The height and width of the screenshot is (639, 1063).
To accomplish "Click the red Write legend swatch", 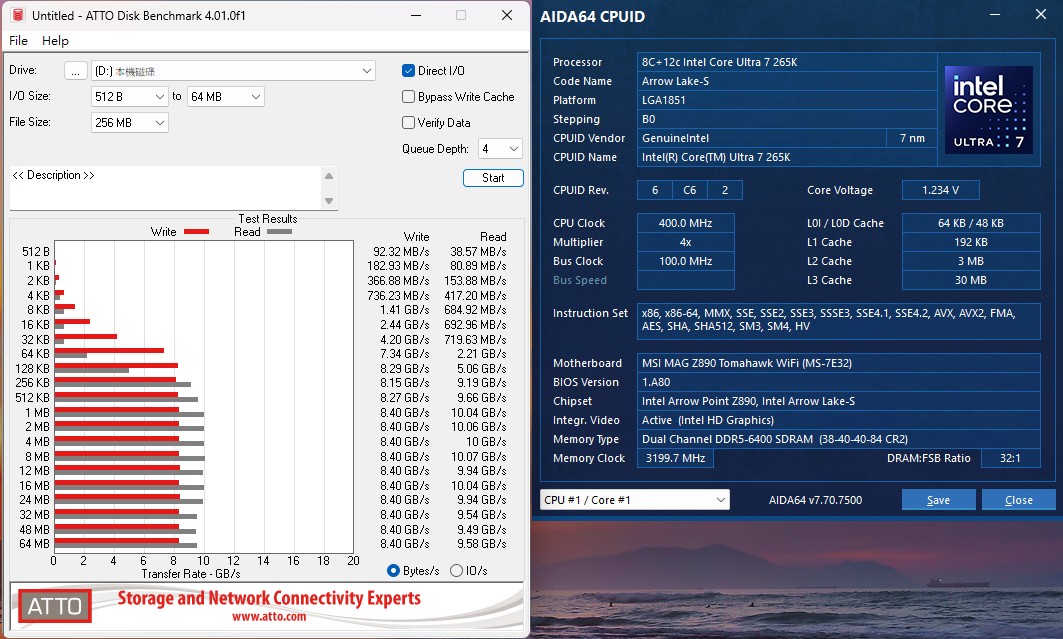I will coord(197,232).
